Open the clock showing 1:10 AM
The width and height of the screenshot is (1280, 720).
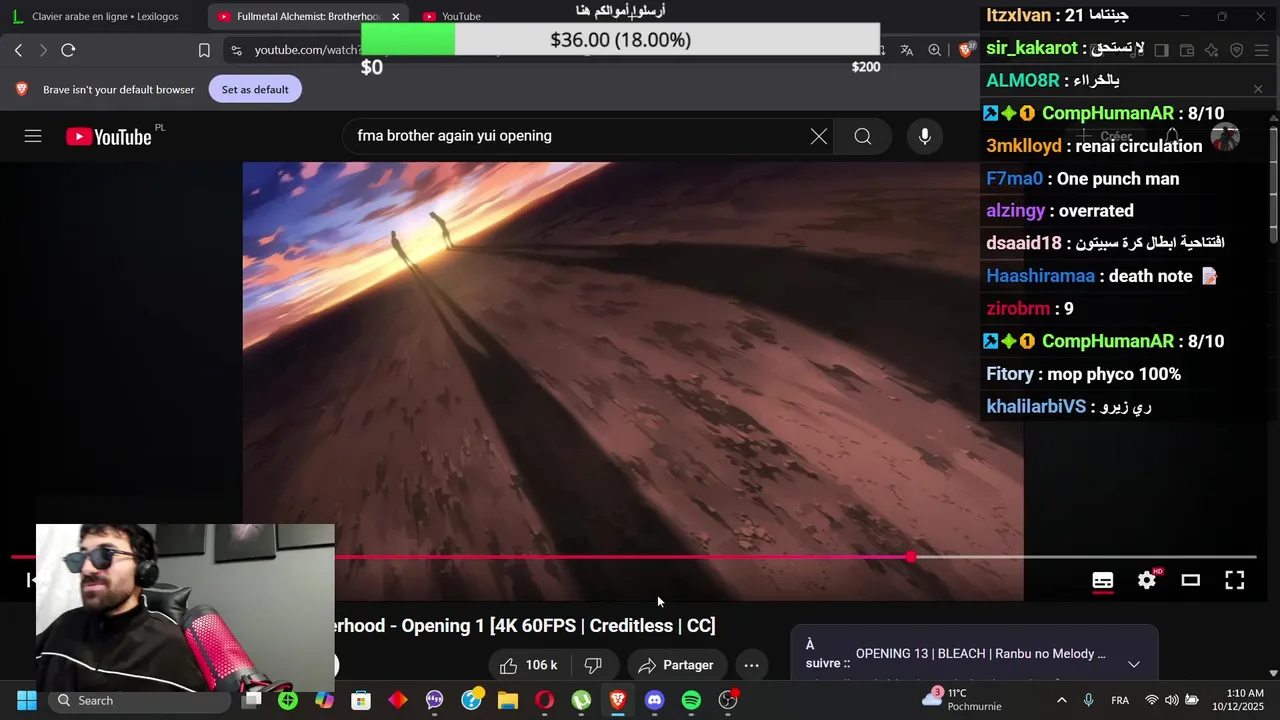point(1238,700)
